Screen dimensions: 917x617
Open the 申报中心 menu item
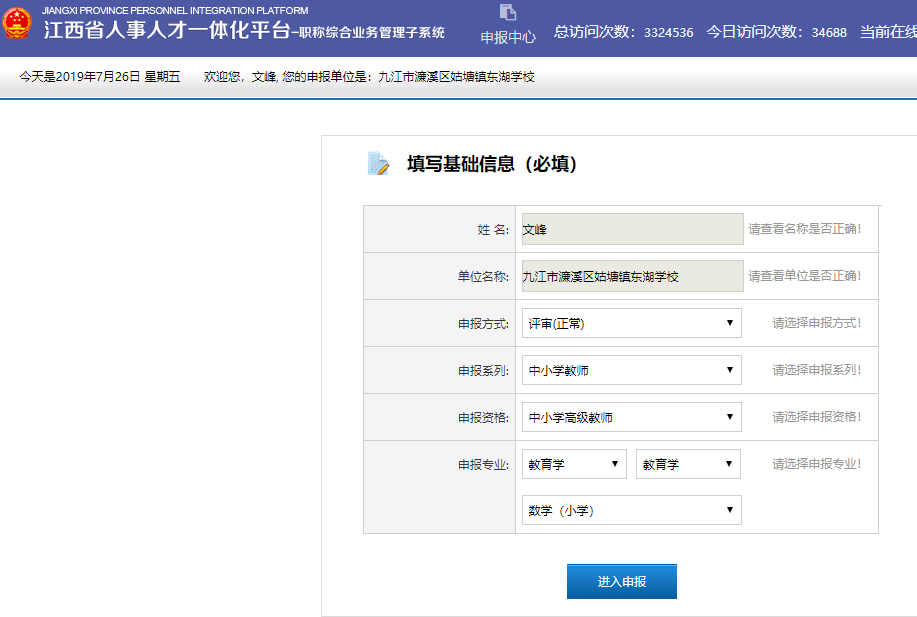pyautogui.click(x=508, y=37)
